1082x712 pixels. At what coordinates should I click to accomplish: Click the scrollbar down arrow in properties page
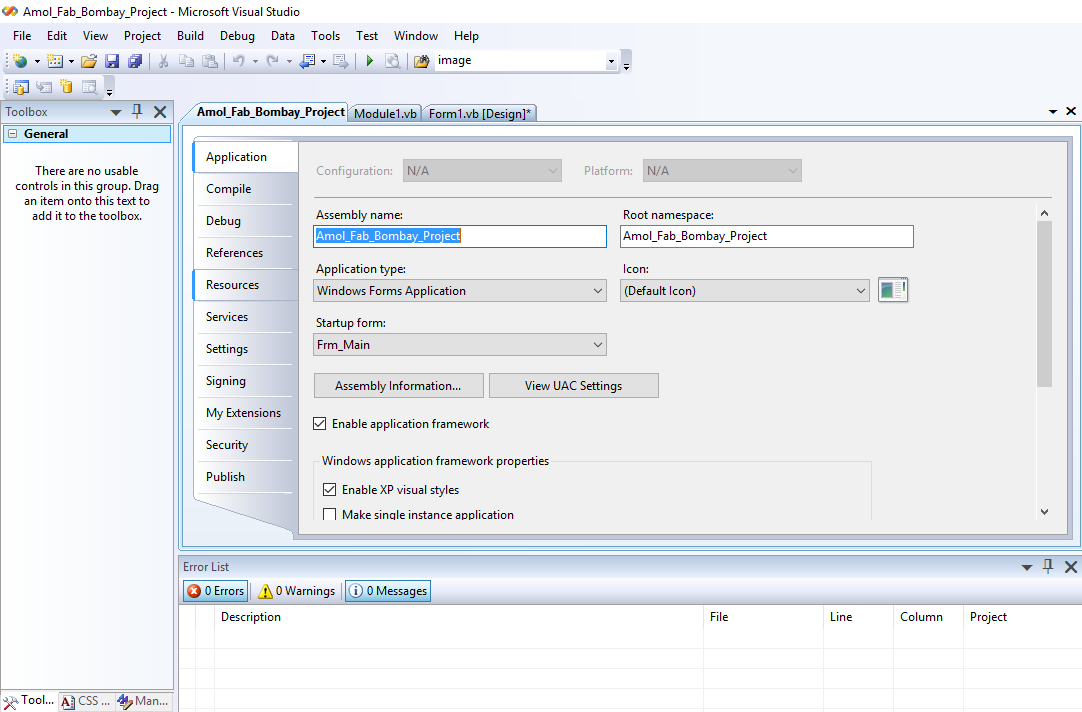(x=1044, y=512)
